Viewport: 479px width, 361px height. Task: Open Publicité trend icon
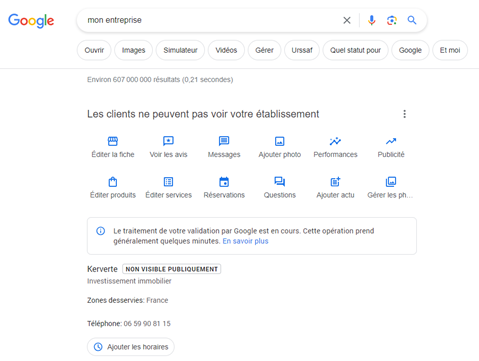(x=391, y=141)
